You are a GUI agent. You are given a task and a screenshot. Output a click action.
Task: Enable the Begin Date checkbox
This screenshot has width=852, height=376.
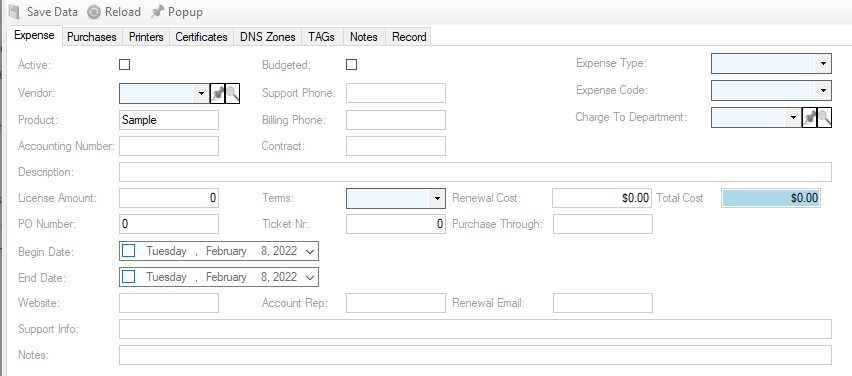point(129,251)
